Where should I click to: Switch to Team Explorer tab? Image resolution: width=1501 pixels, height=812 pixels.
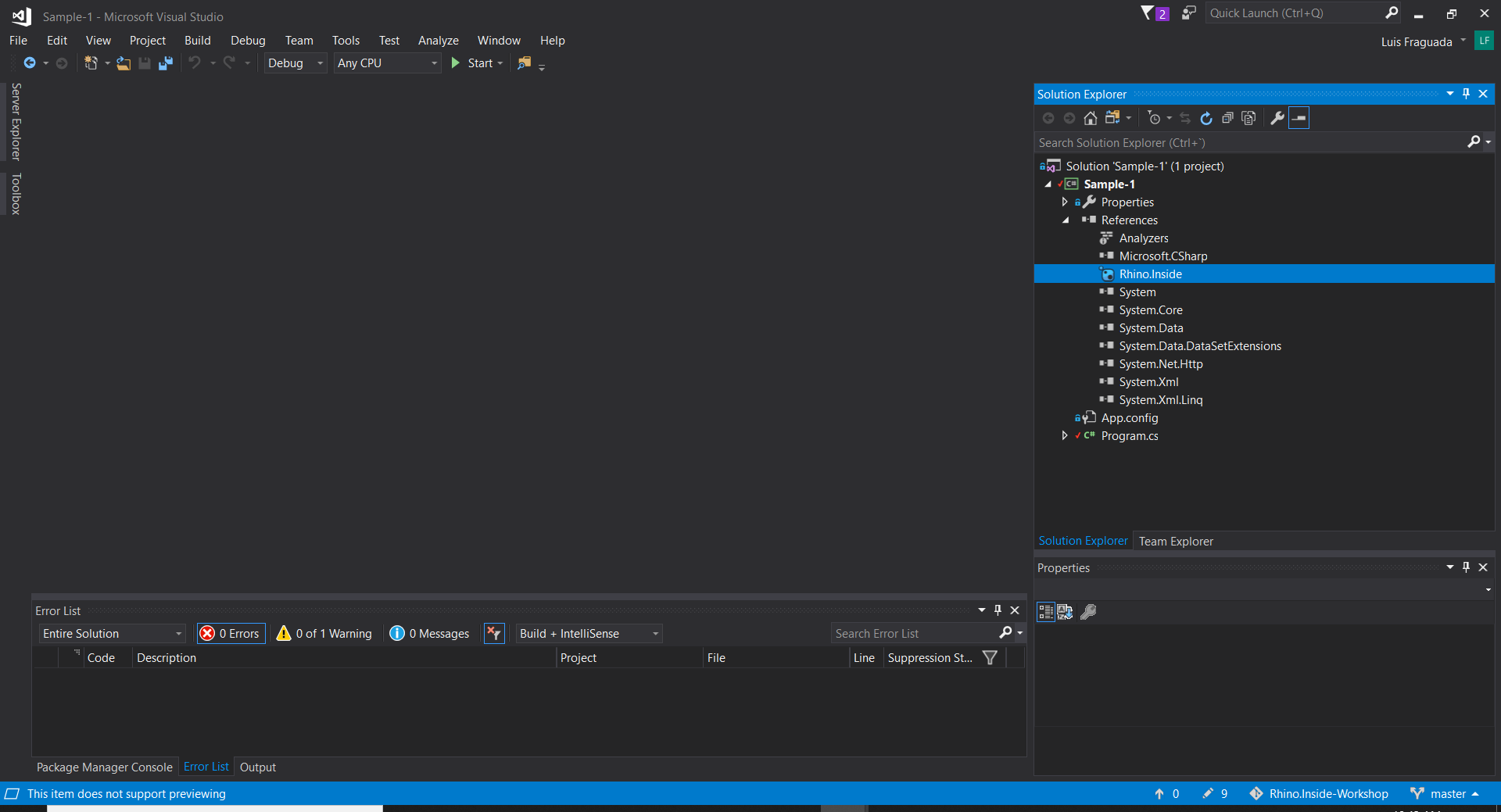click(x=1176, y=541)
